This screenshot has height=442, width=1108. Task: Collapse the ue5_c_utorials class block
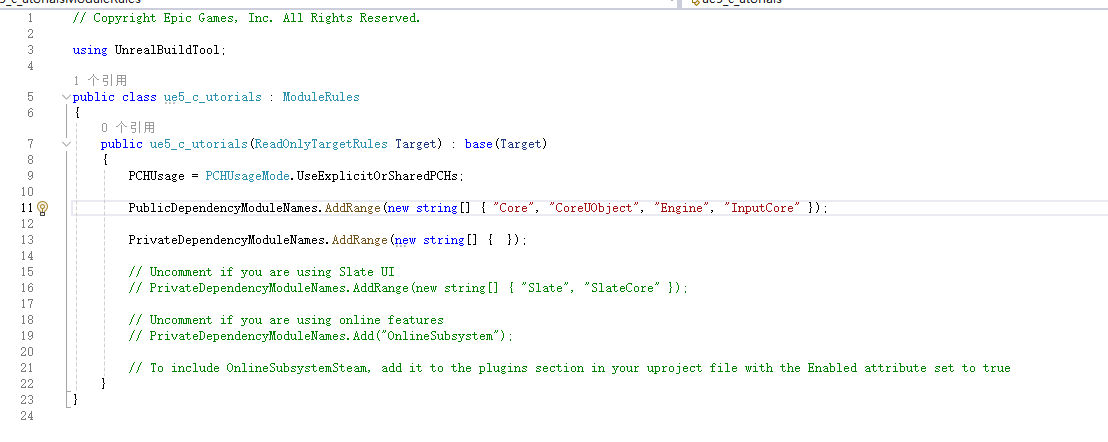pyautogui.click(x=66, y=97)
